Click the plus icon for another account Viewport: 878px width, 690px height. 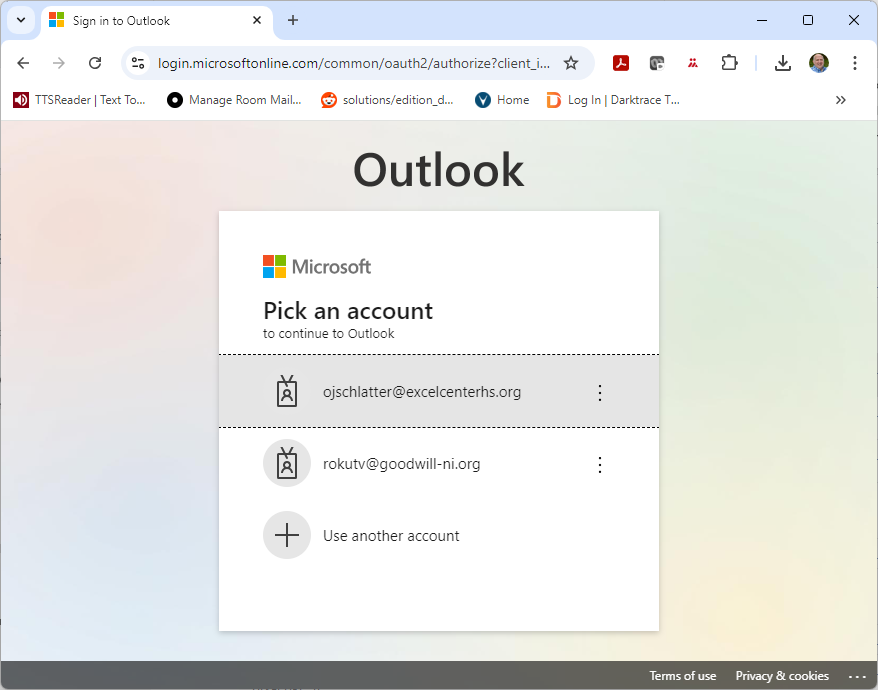pos(287,535)
